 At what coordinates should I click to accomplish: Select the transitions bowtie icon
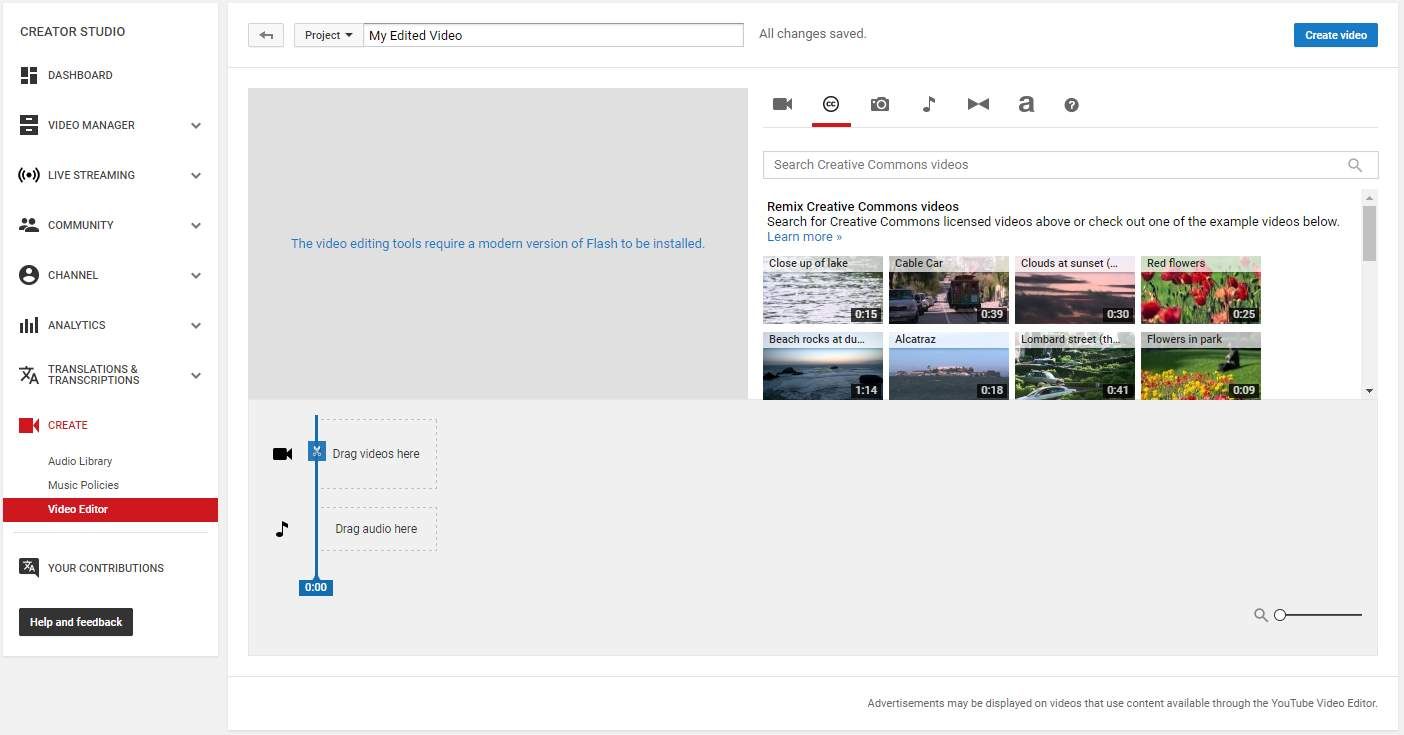[x=977, y=105]
